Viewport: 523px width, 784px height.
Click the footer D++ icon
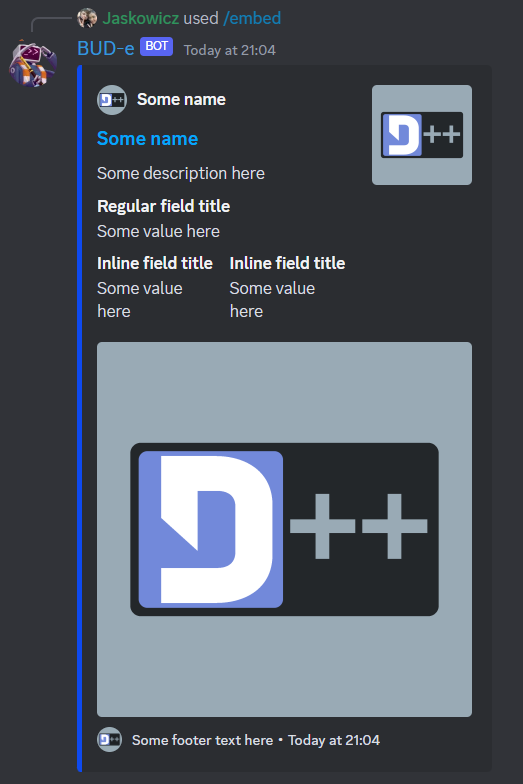(110, 740)
